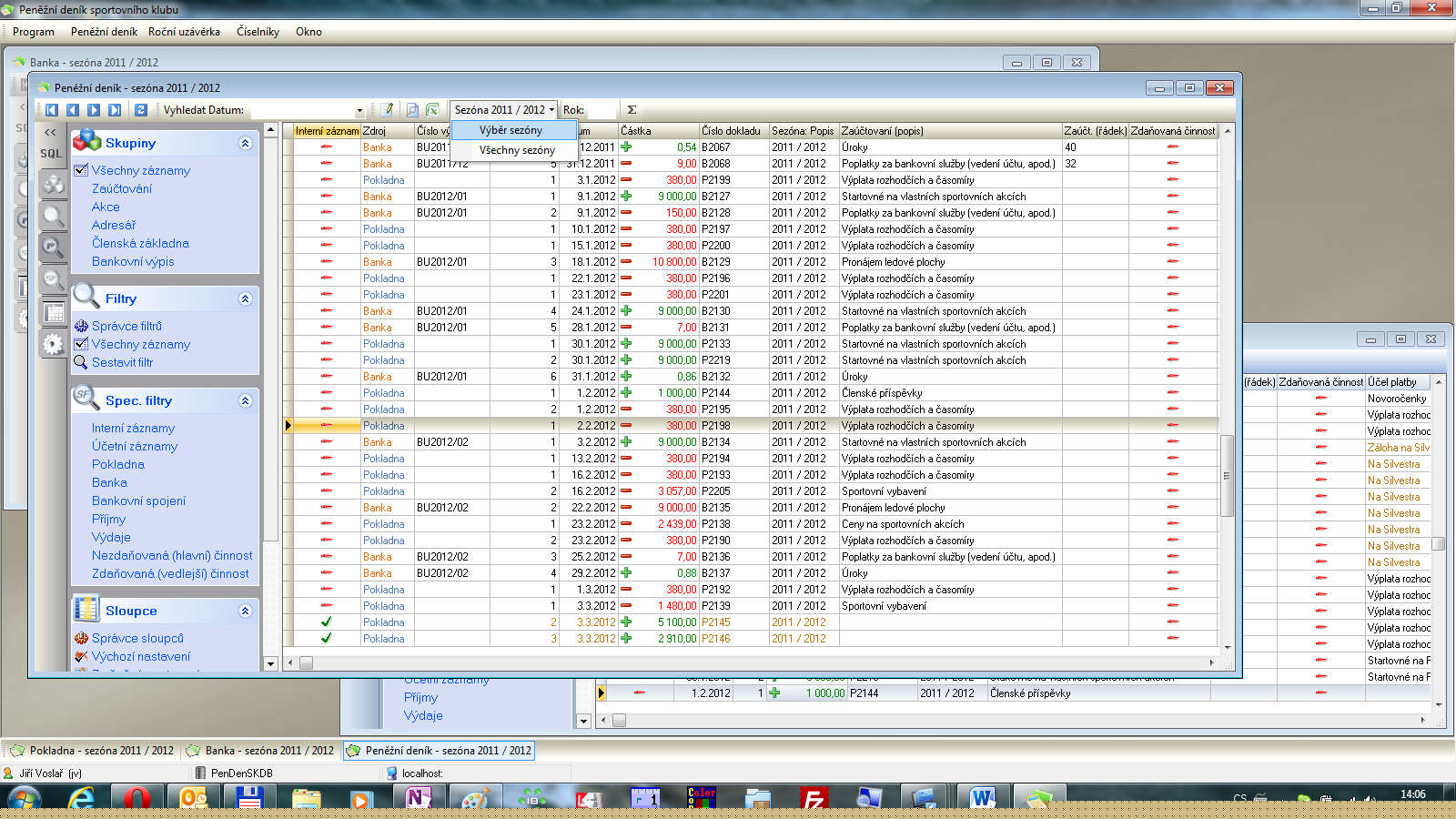1456x819 pixels.
Task: Collapse the Sloupce panel
Action: 245,611
